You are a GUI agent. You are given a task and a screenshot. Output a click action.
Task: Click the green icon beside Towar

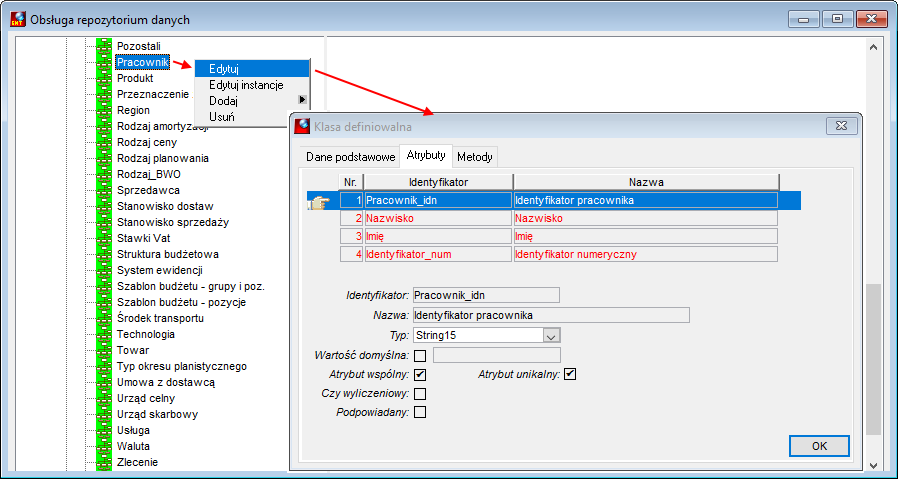[103, 351]
